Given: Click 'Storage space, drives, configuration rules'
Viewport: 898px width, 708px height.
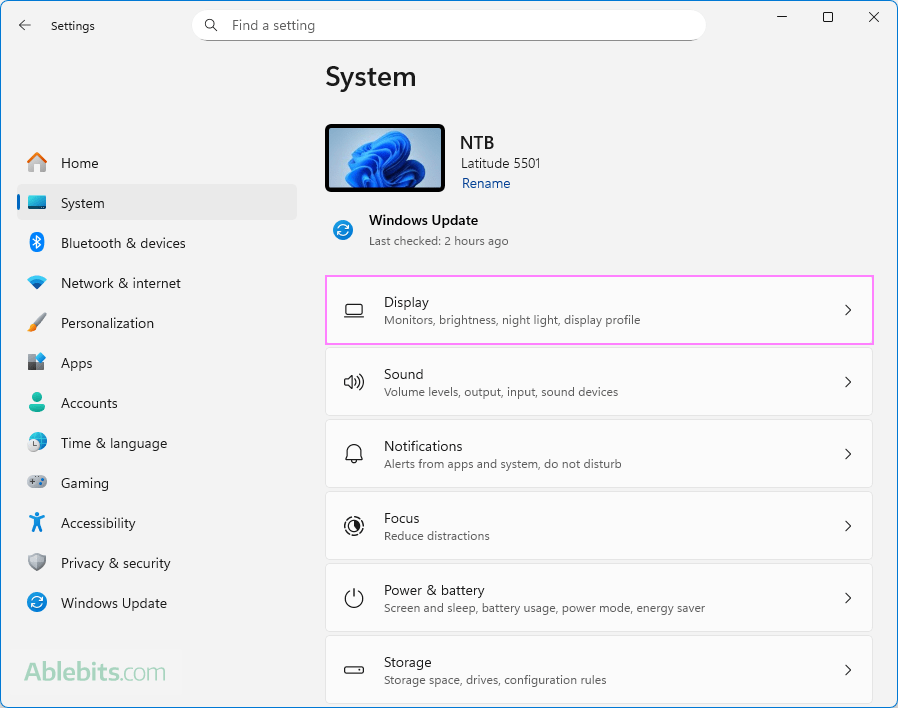Looking at the screenshot, I should pyautogui.click(x=495, y=680).
